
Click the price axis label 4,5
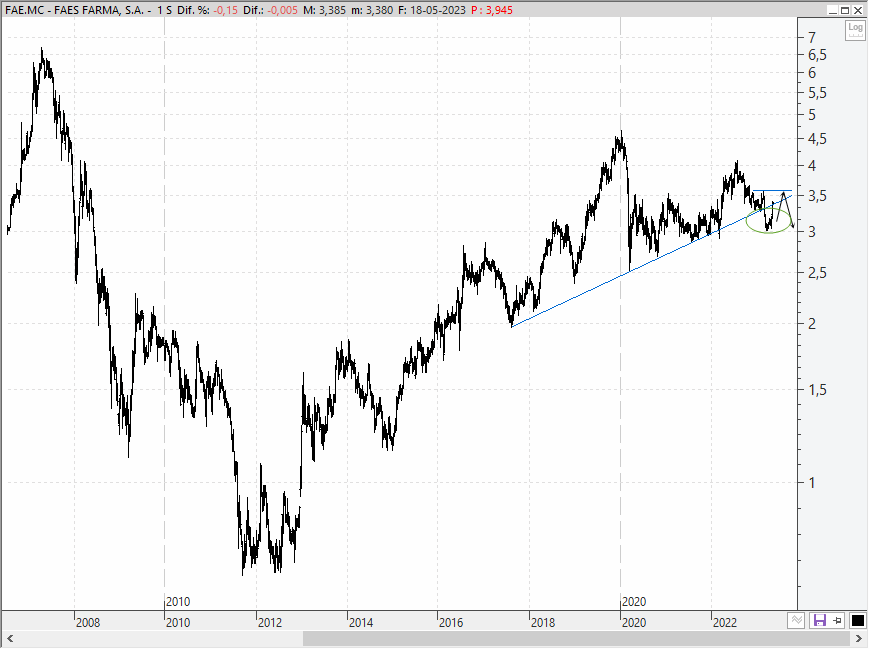(x=817, y=139)
